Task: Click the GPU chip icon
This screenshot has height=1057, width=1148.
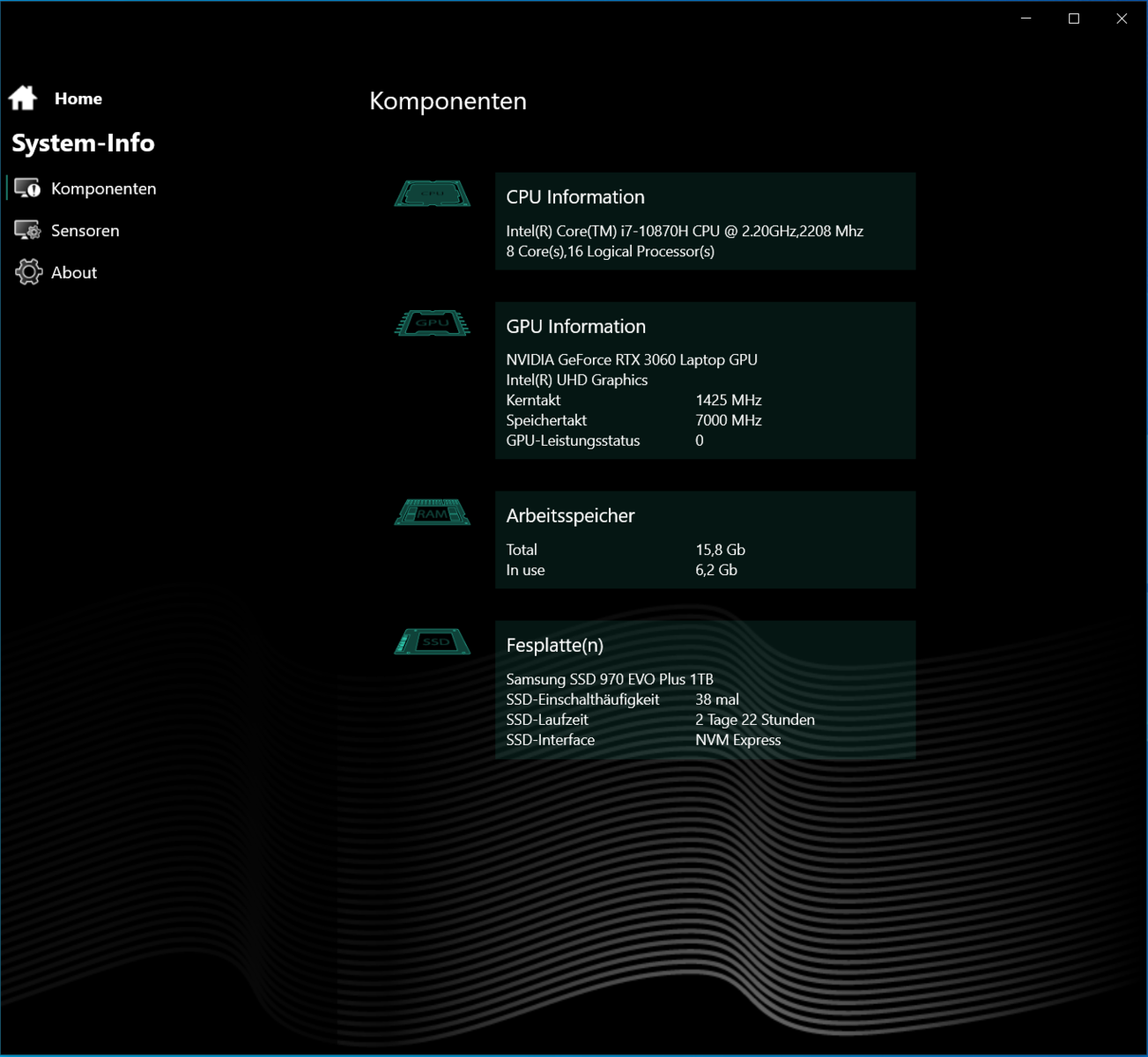Action: (x=432, y=323)
